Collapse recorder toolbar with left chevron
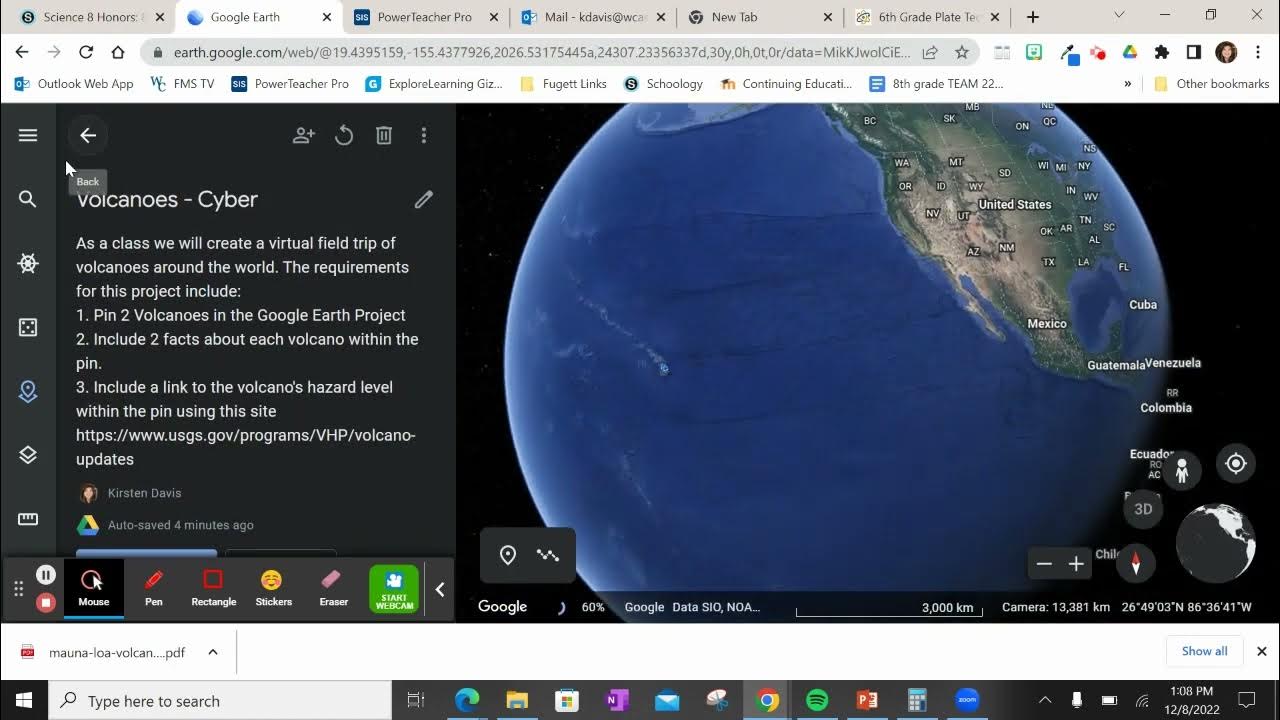1280x720 pixels. (440, 589)
